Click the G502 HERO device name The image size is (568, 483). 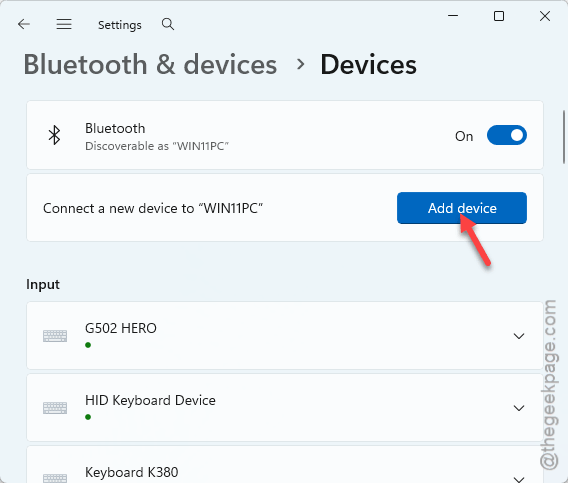(121, 328)
